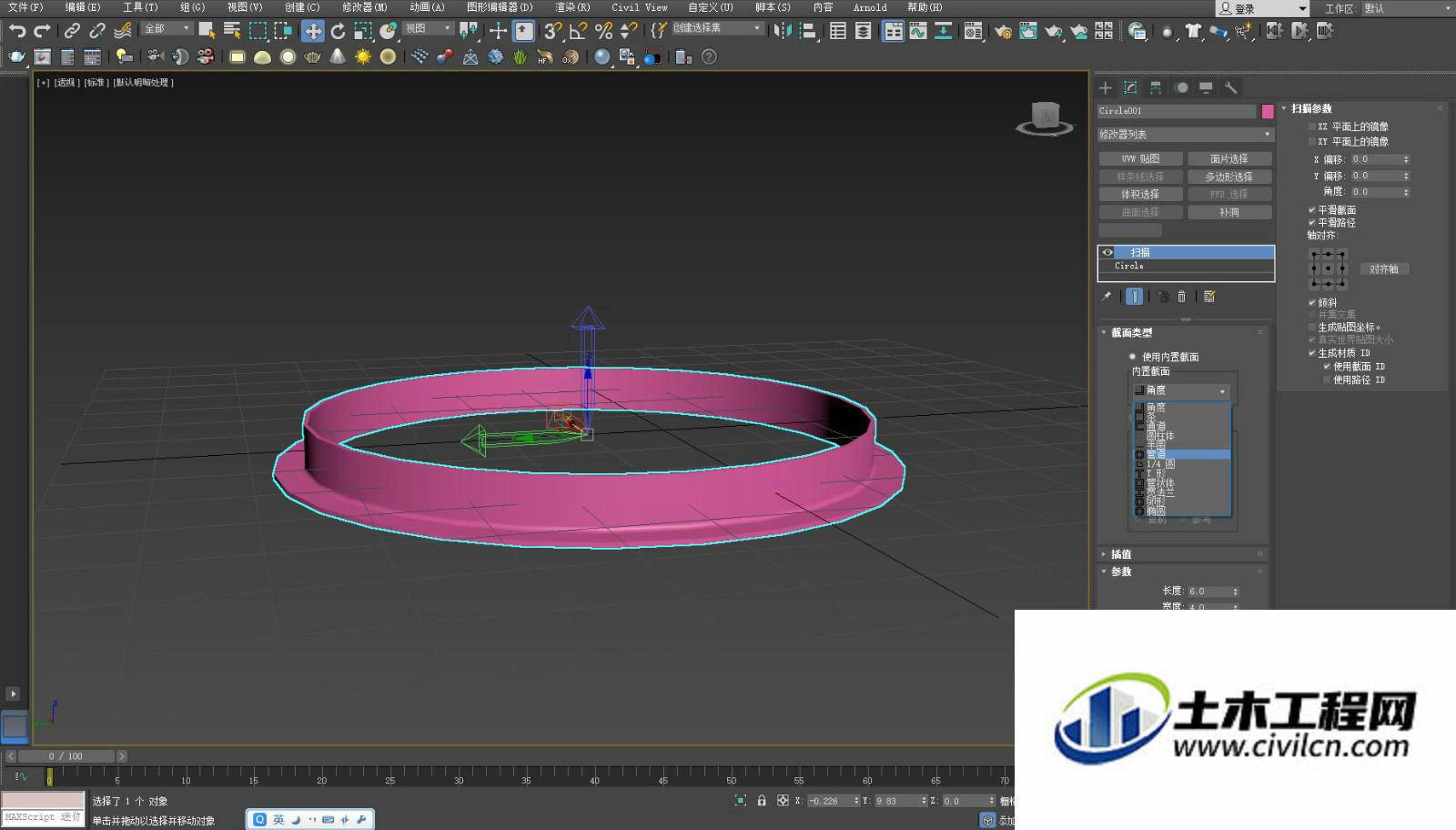
Task: Click the Pin Stack icon
Action: (1107, 296)
